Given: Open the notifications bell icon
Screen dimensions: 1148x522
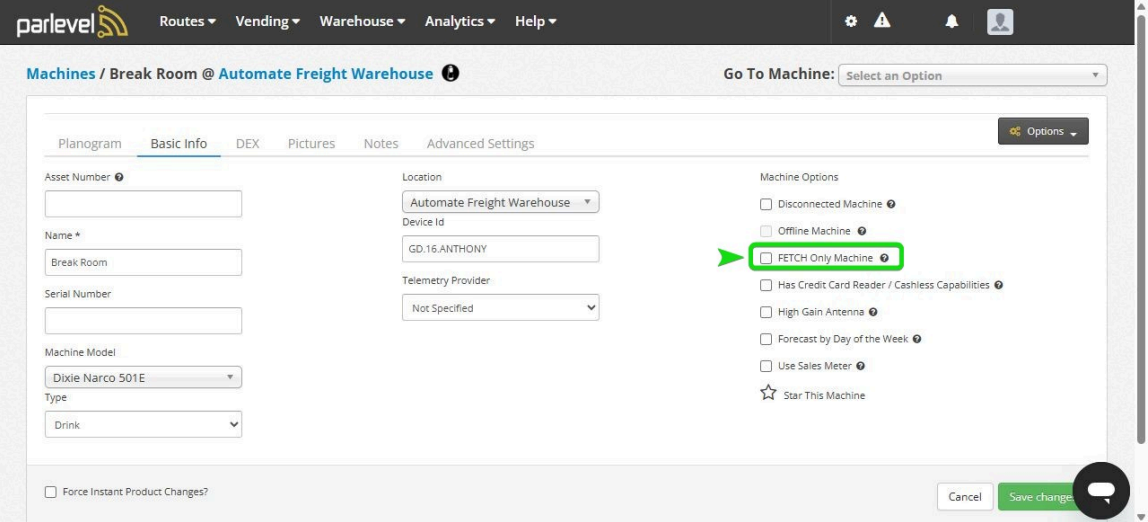Looking at the screenshot, I should pos(952,21).
